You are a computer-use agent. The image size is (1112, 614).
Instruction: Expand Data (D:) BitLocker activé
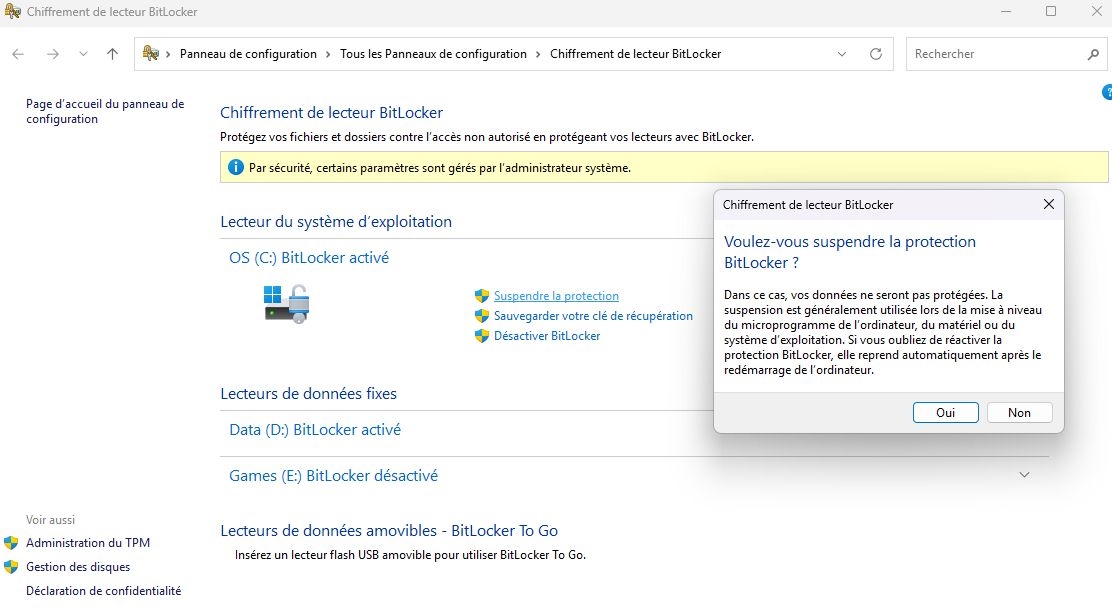tap(315, 430)
